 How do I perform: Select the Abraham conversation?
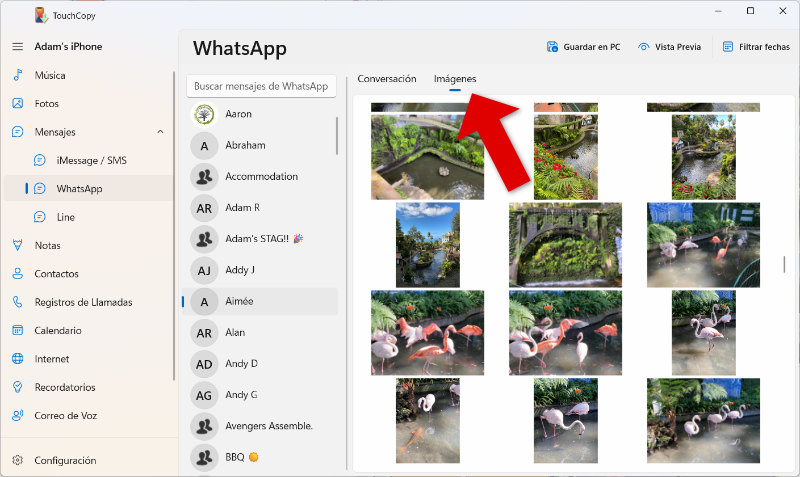(260, 145)
